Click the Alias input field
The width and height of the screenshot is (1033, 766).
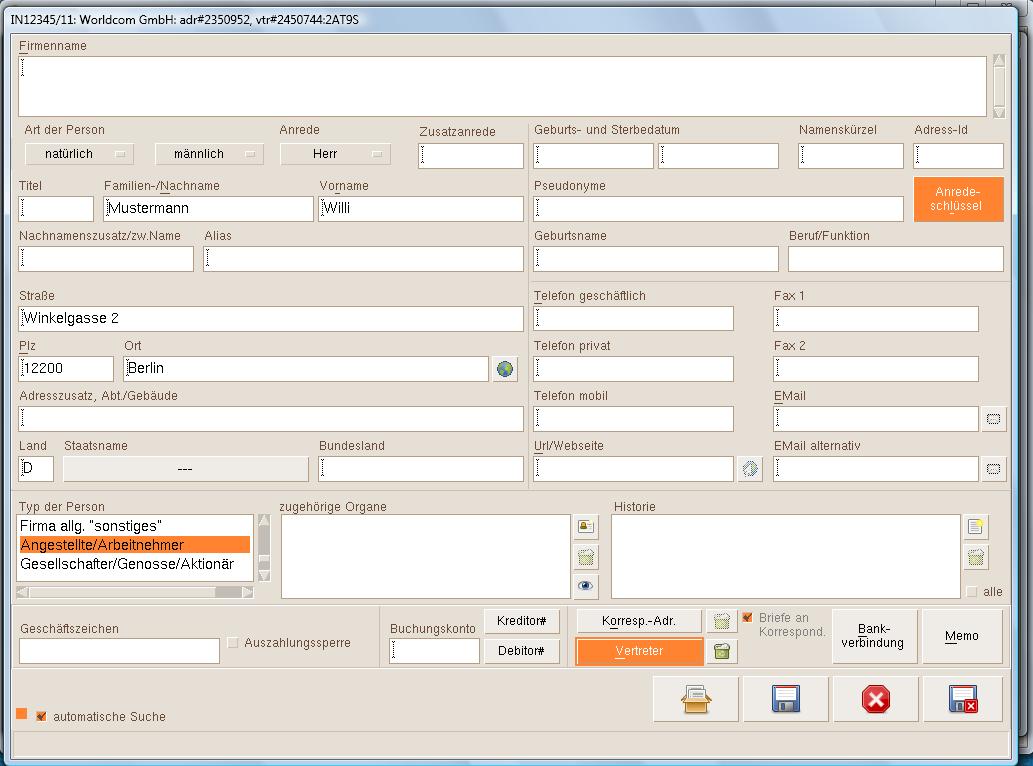click(x=363, y=259)
